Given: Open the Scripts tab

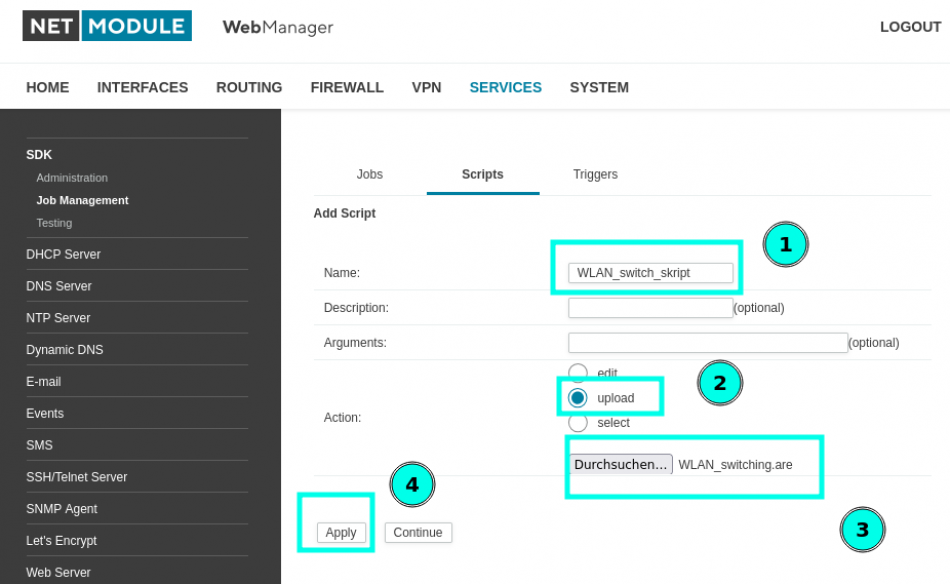Looking at the screenshot, I should (483, 174).
